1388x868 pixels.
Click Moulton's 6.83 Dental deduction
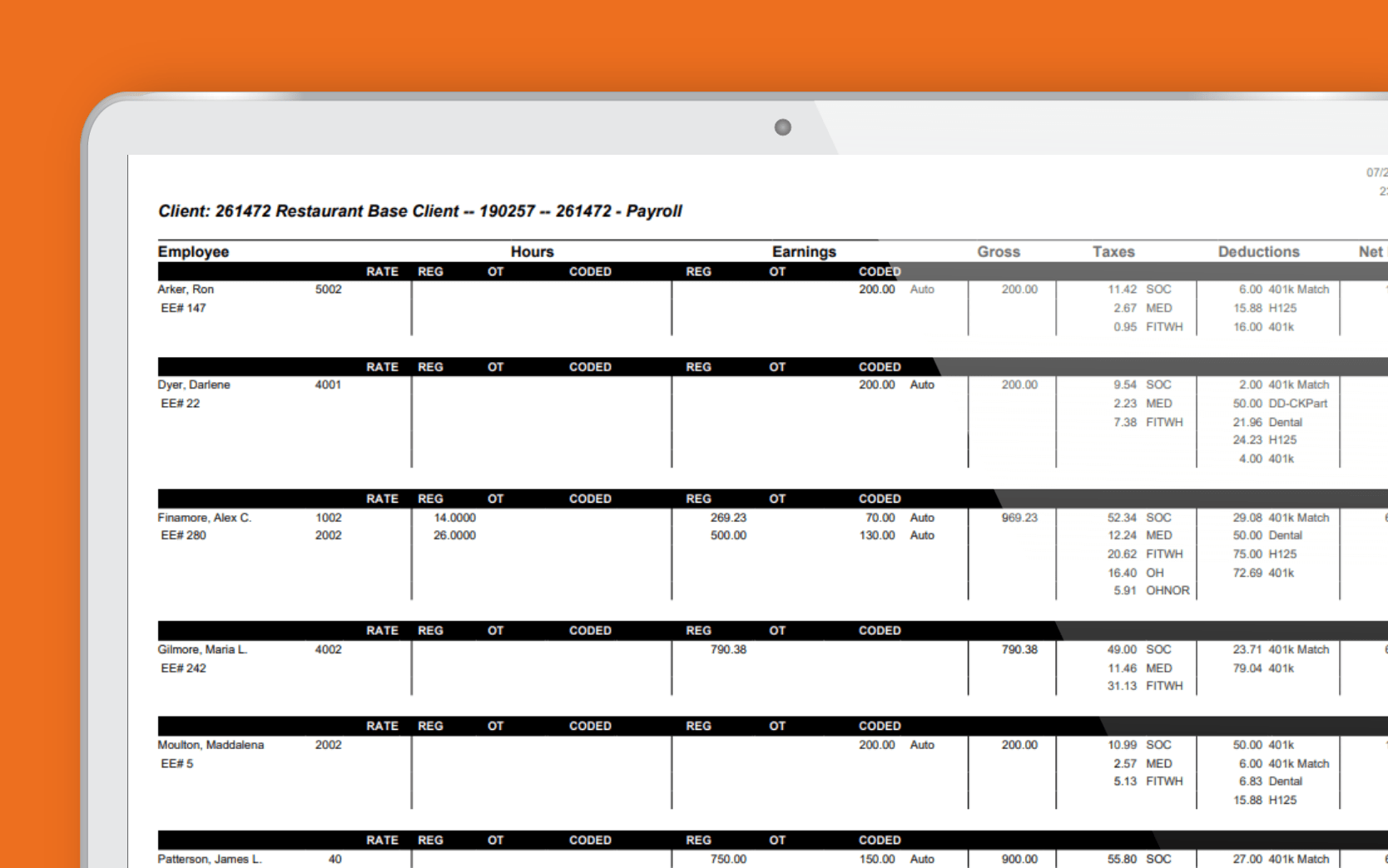click(1271, 781)
